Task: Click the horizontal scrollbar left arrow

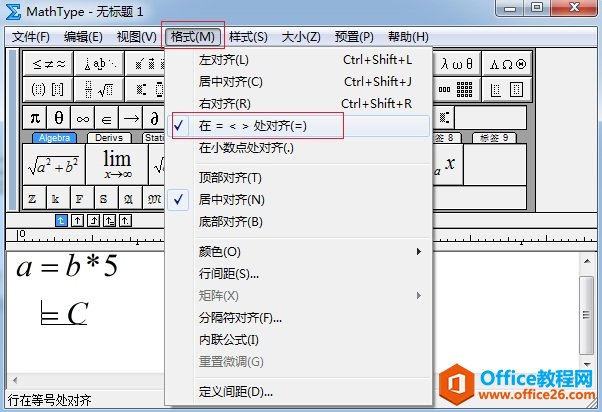Action: click(x=15, y=381)
